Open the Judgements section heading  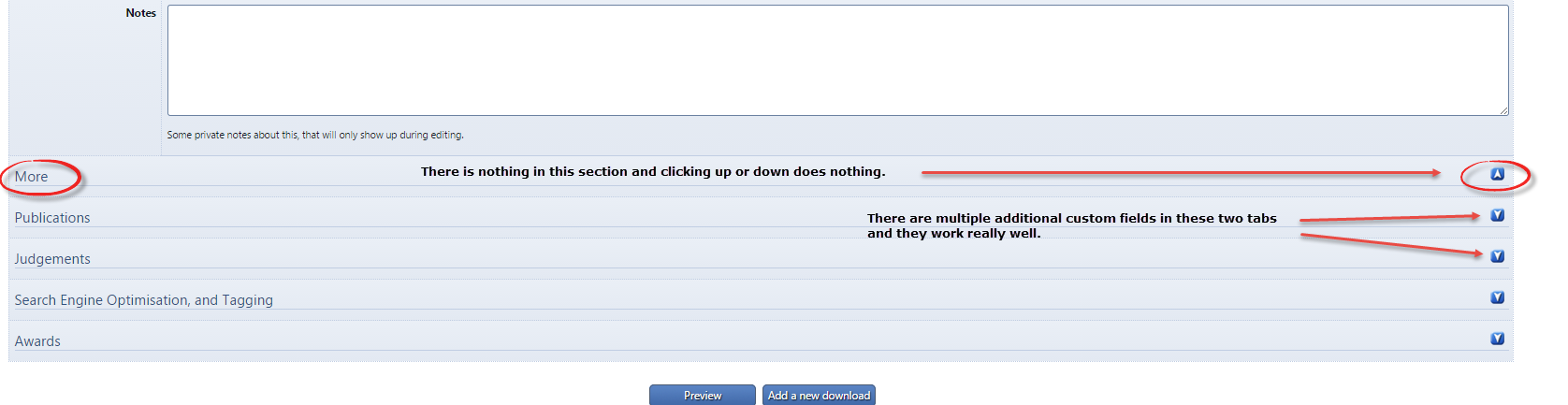tap(52, 259)
